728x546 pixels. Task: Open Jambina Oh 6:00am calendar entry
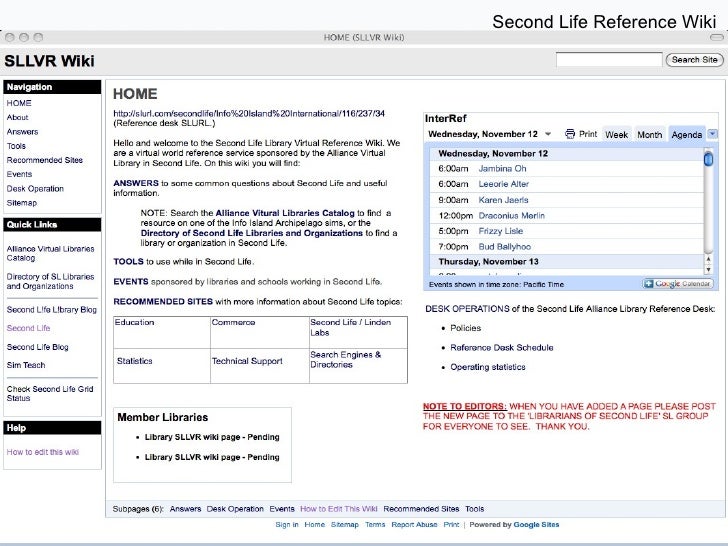click(502, 169)
